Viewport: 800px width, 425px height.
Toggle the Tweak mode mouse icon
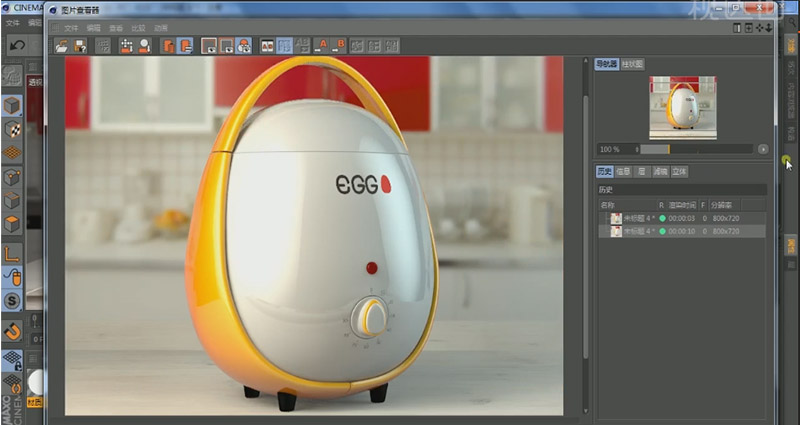coord(12,277)
